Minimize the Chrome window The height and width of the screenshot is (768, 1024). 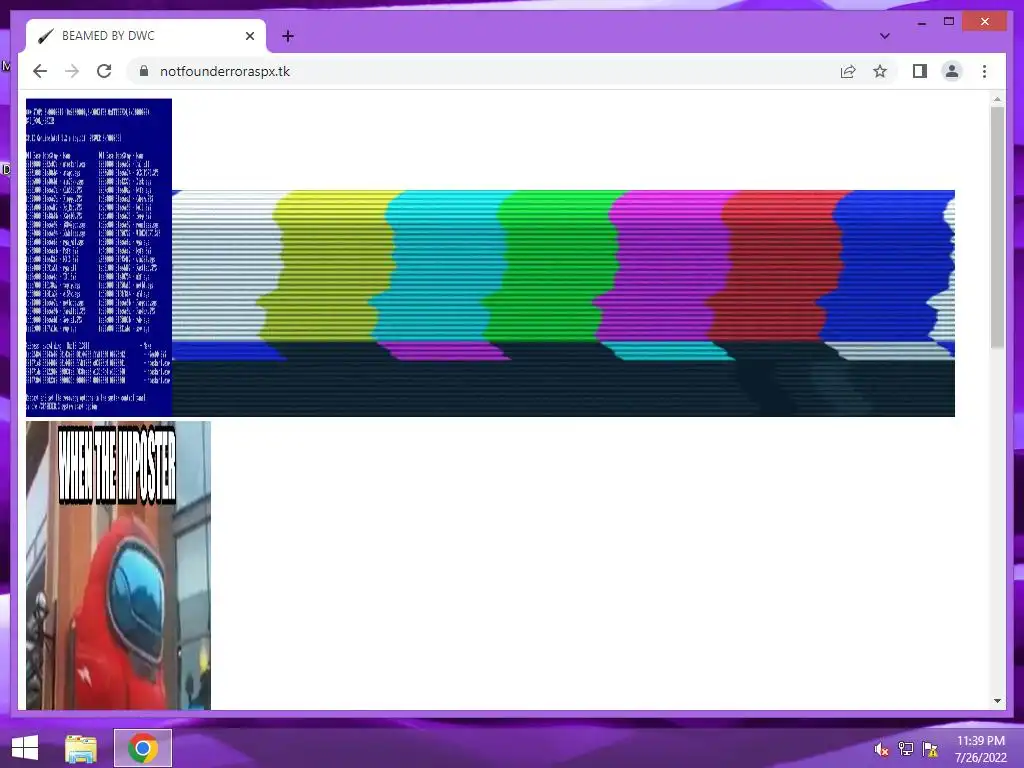click(x=921, y=22)
